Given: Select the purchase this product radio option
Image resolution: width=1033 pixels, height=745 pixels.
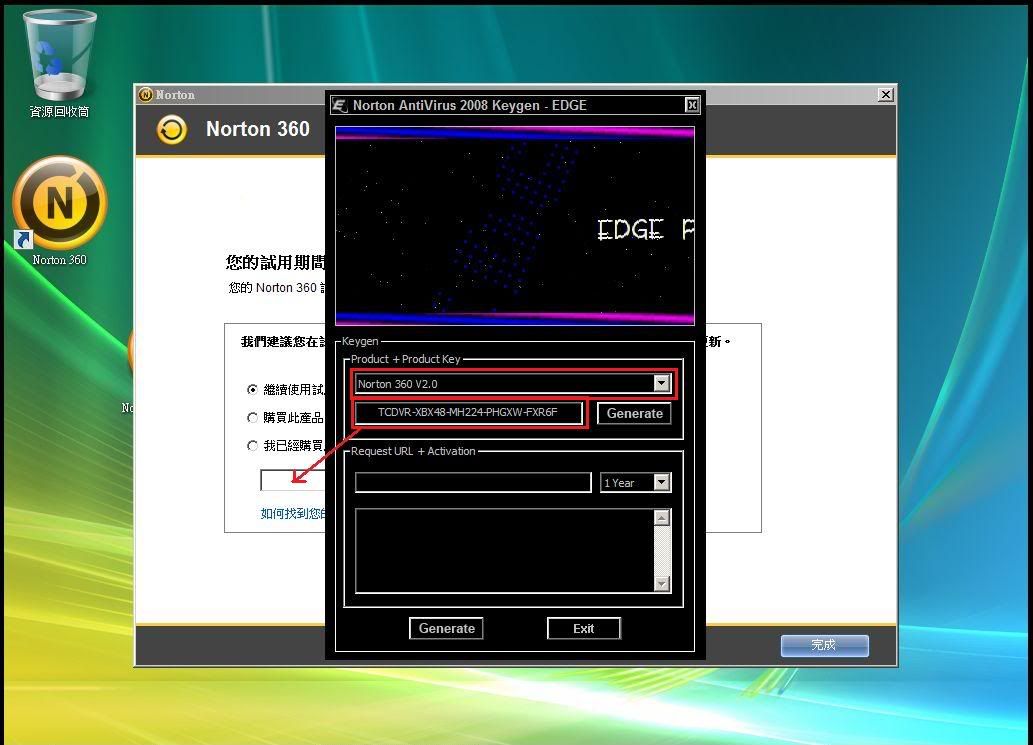Looking at the screenshot, I should click(x=252, y=418).
